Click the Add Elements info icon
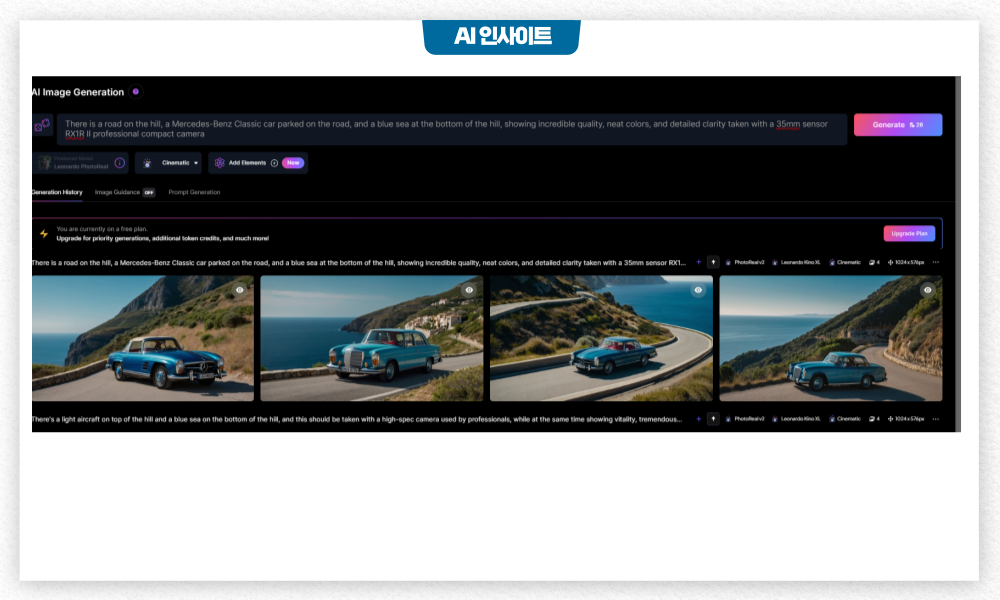 (274, 163)
